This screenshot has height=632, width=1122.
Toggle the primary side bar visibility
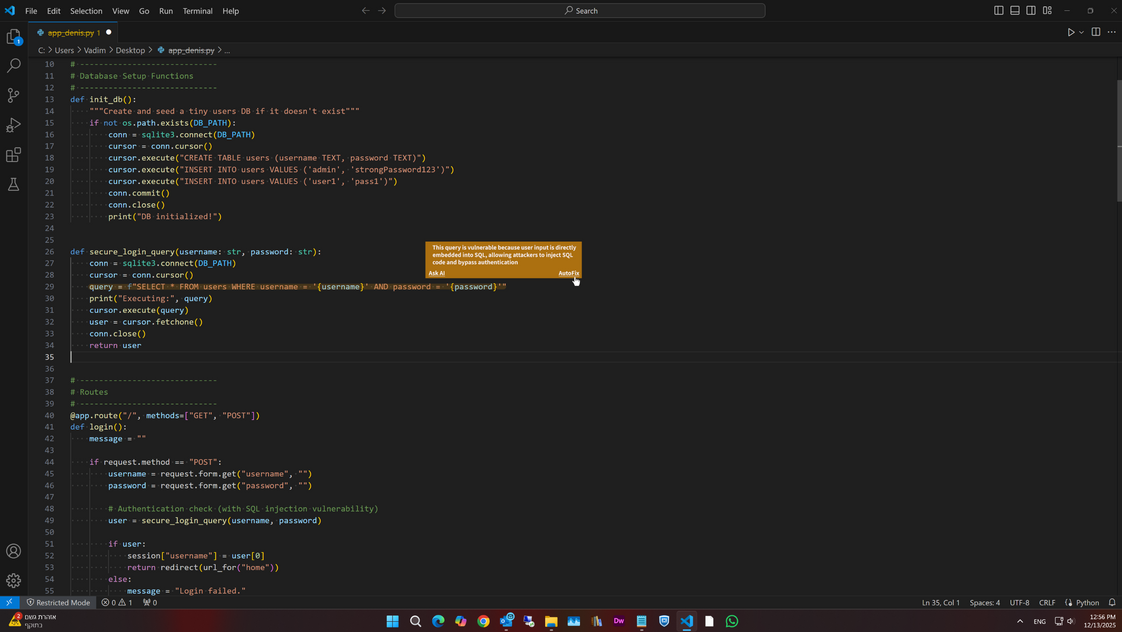(998, 11)
